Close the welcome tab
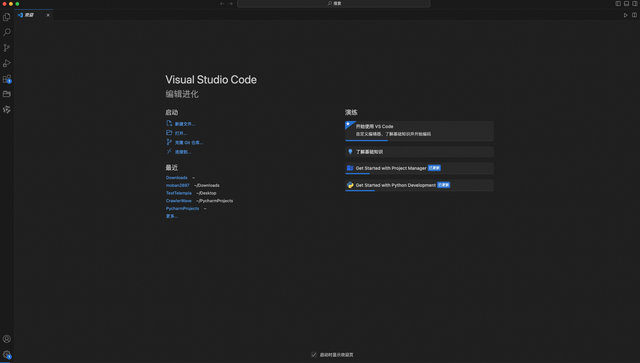The image size is (640, 363). coord(48,15)
